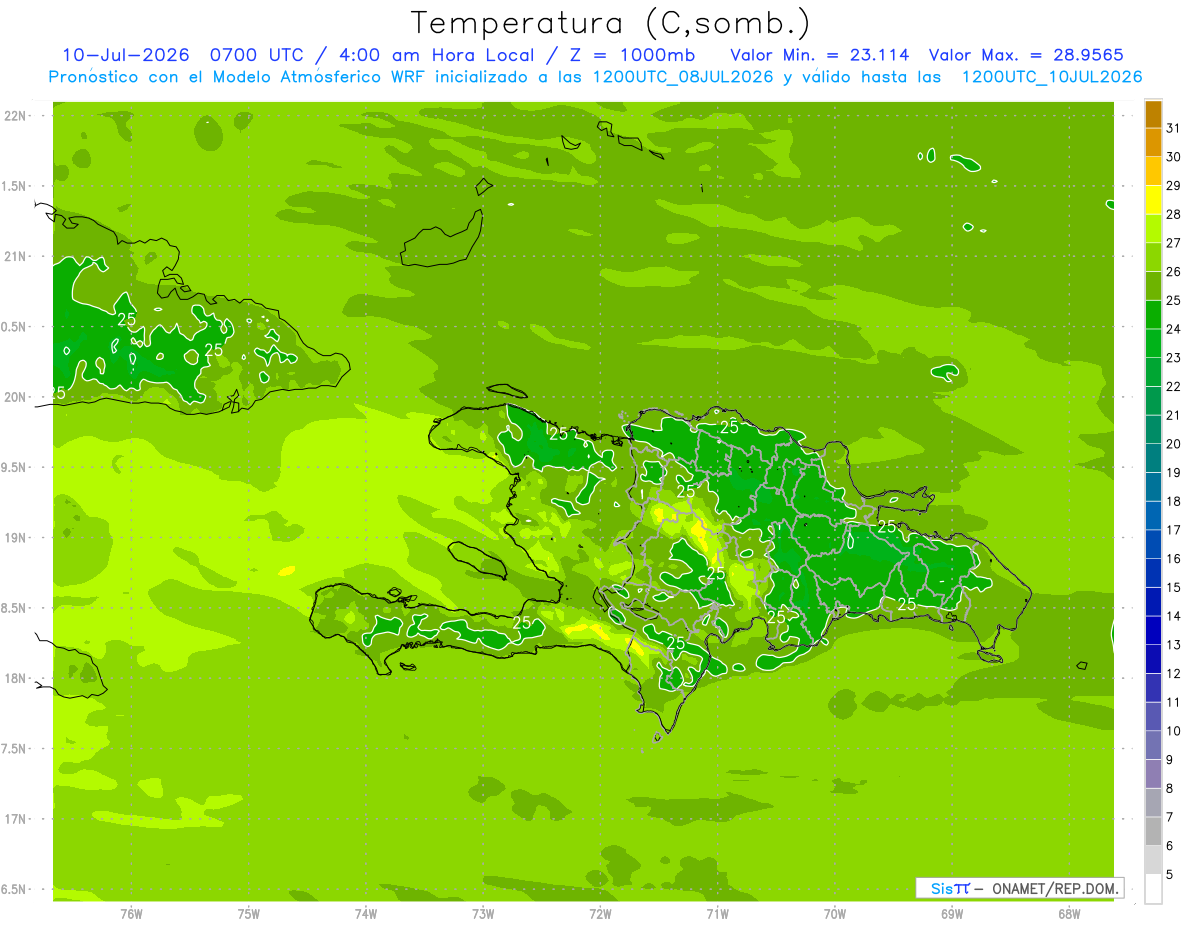The width and height of the screenshot is (1200, 927).
Task: Click the "69W" longitude label
Action: (952, 914)
